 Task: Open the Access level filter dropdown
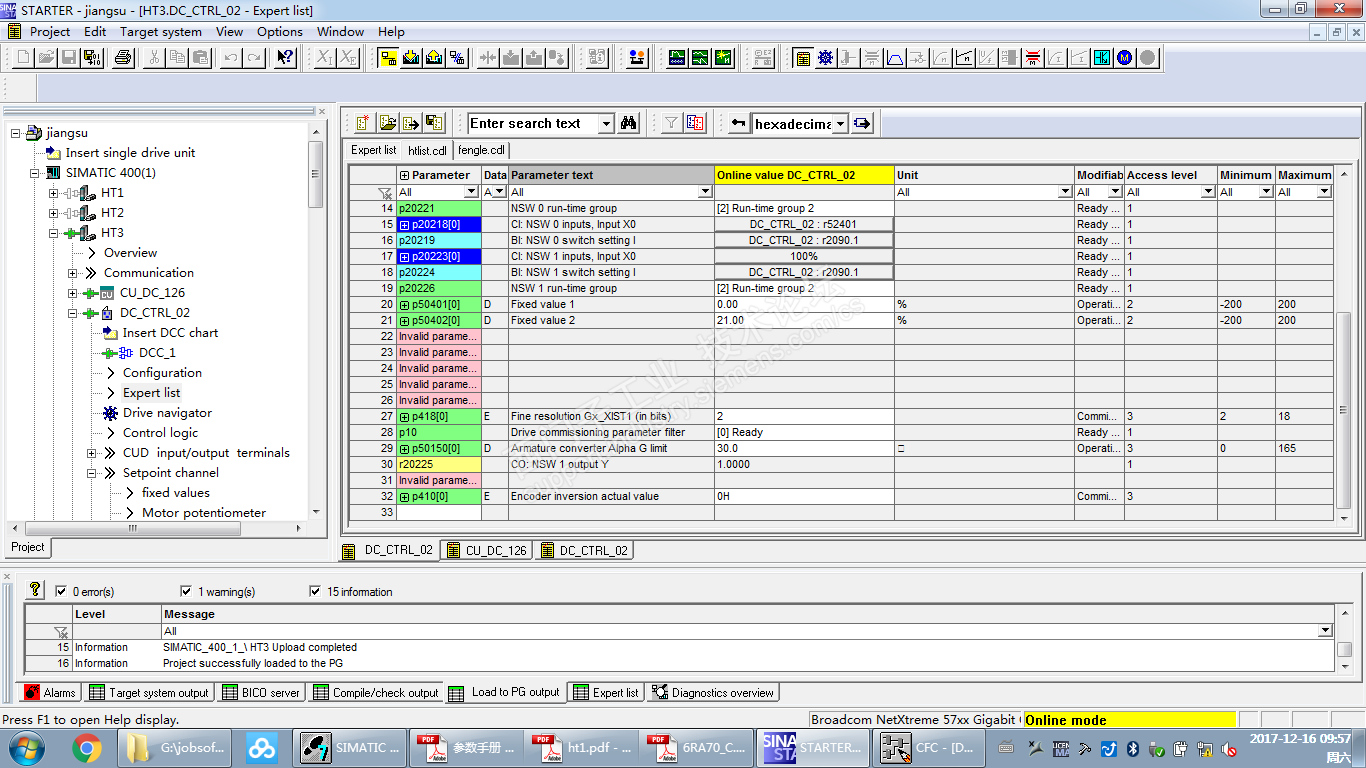pos(1208,192)
